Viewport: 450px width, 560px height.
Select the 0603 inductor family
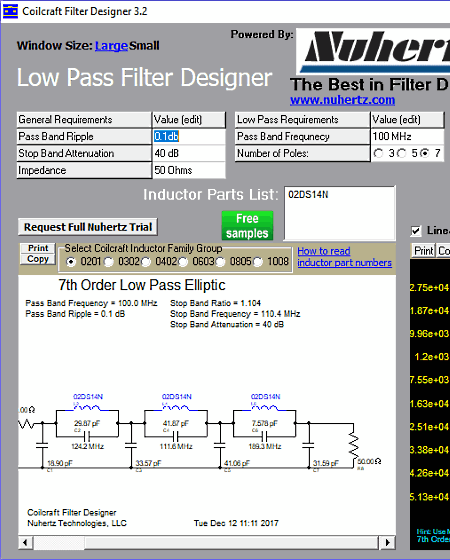(x=183, y=262)
